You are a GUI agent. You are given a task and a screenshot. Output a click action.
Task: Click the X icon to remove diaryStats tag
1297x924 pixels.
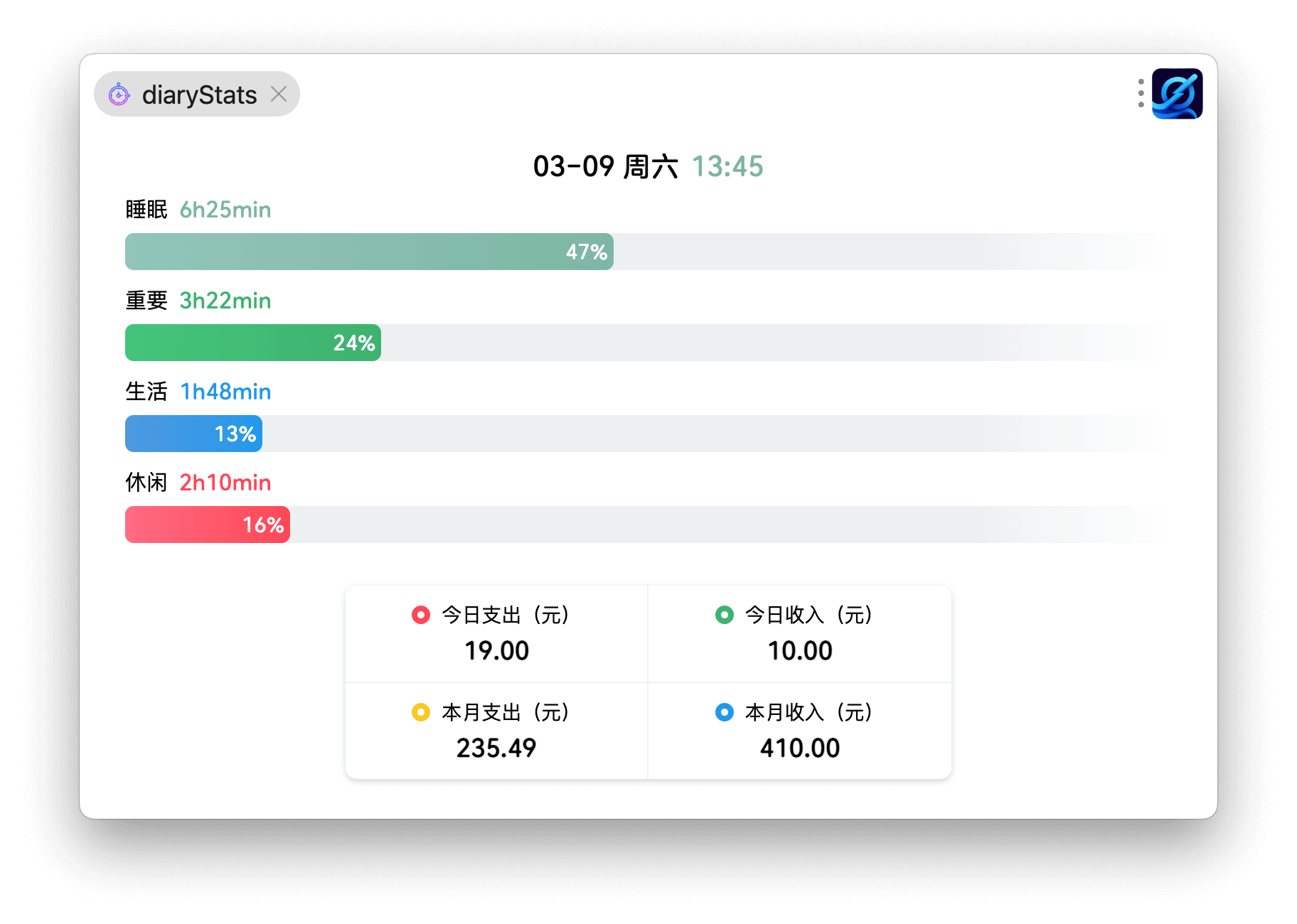[x=278, y=93]
